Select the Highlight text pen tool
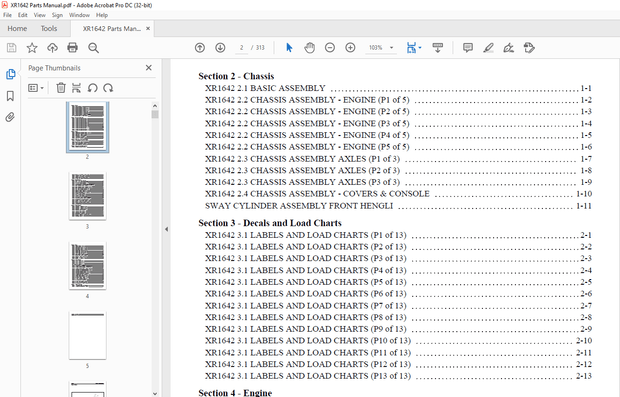 pyautogui.click(x=488, y=48)
